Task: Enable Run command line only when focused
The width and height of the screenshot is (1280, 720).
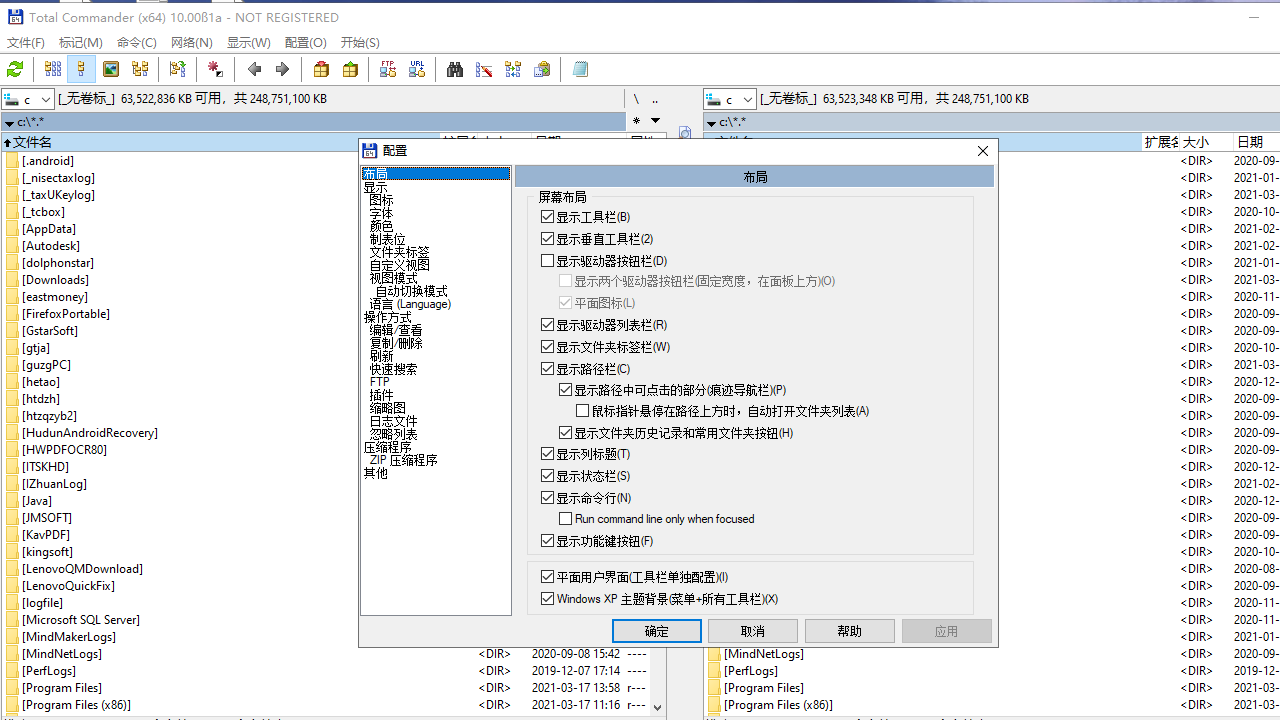Action: (x=566, y=518)
